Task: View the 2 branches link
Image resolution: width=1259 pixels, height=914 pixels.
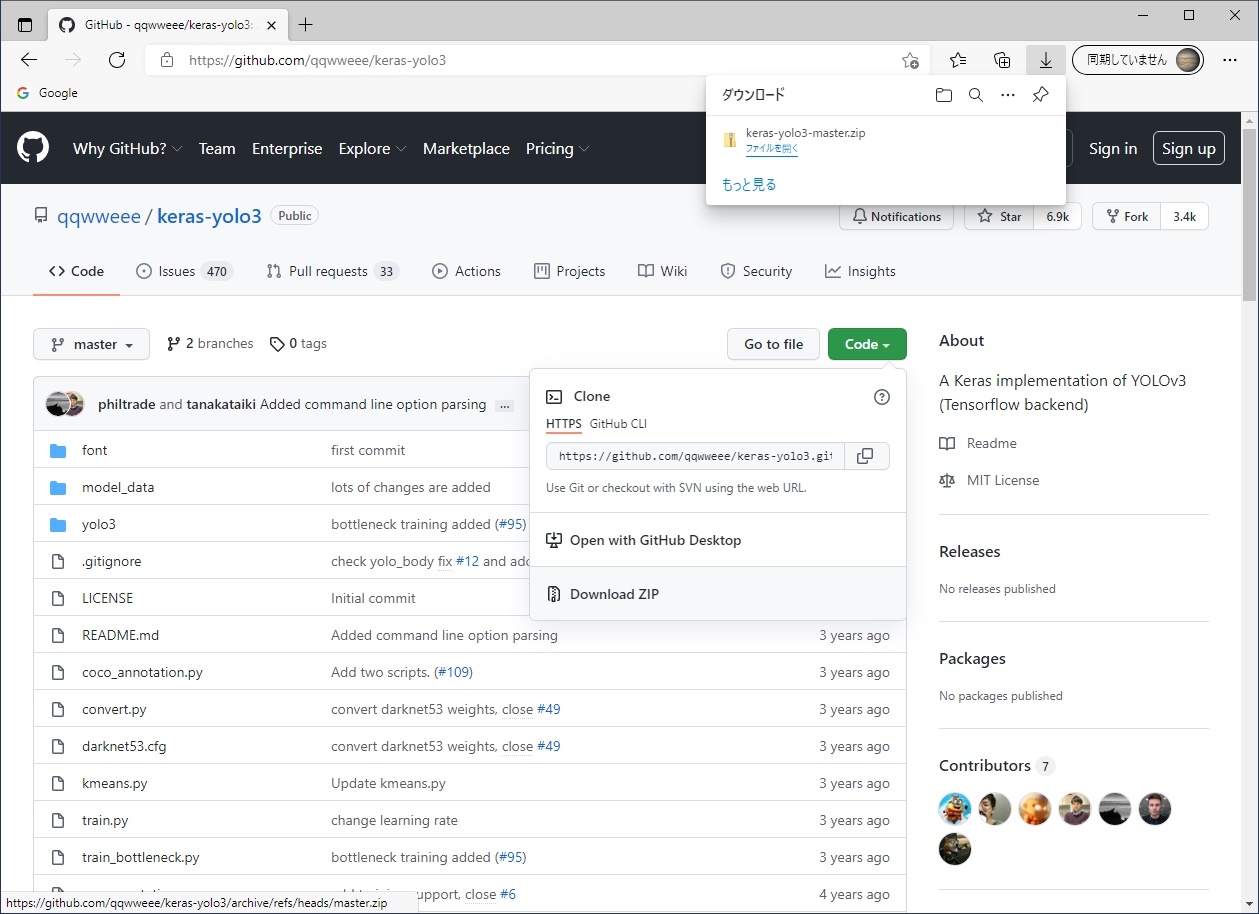Action: (x=210, y=343)
